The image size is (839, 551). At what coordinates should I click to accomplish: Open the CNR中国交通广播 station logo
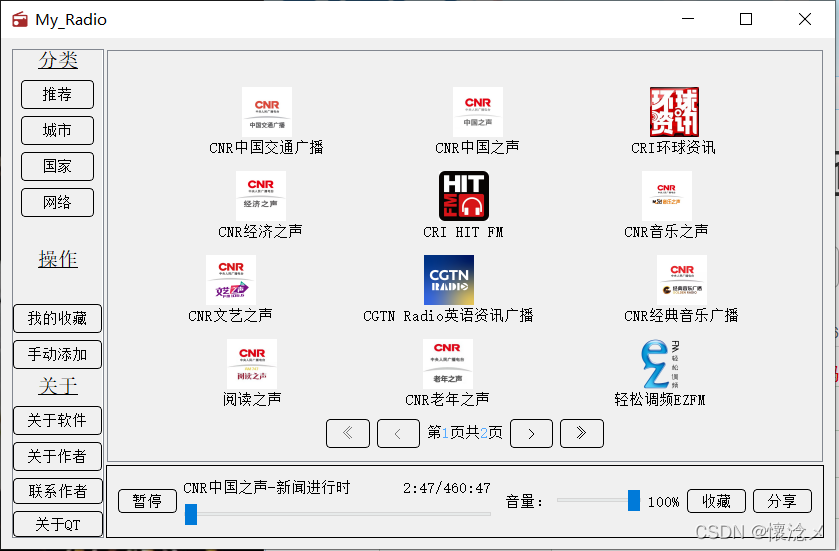click(x=266, y=112)
